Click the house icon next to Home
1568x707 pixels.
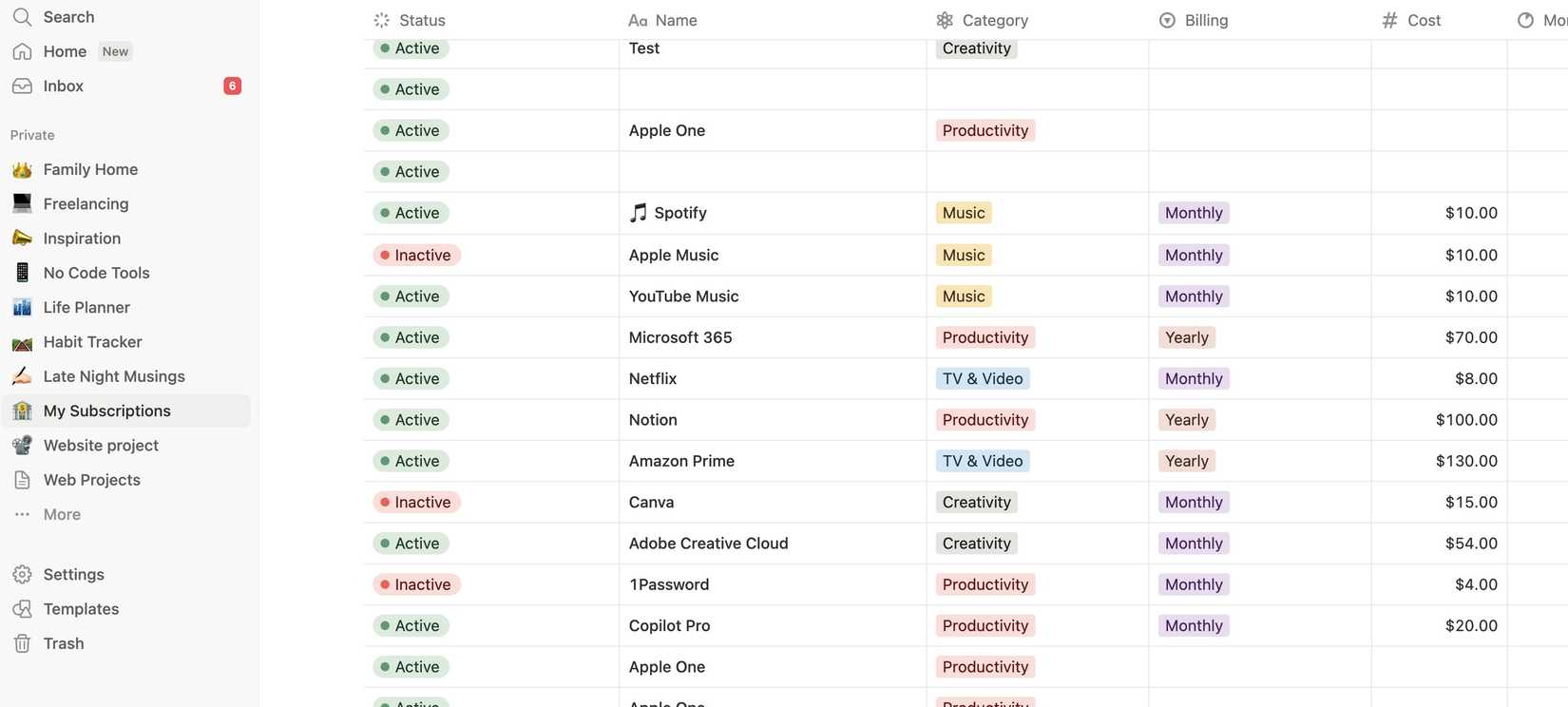click(21, 50)
